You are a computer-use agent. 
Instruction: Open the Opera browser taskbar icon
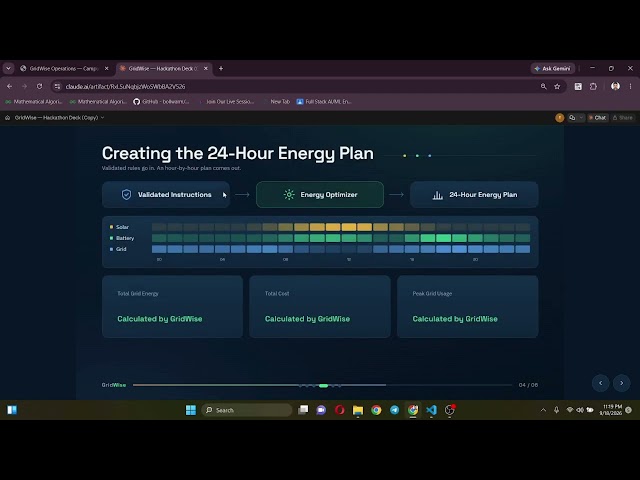(340, 410)
